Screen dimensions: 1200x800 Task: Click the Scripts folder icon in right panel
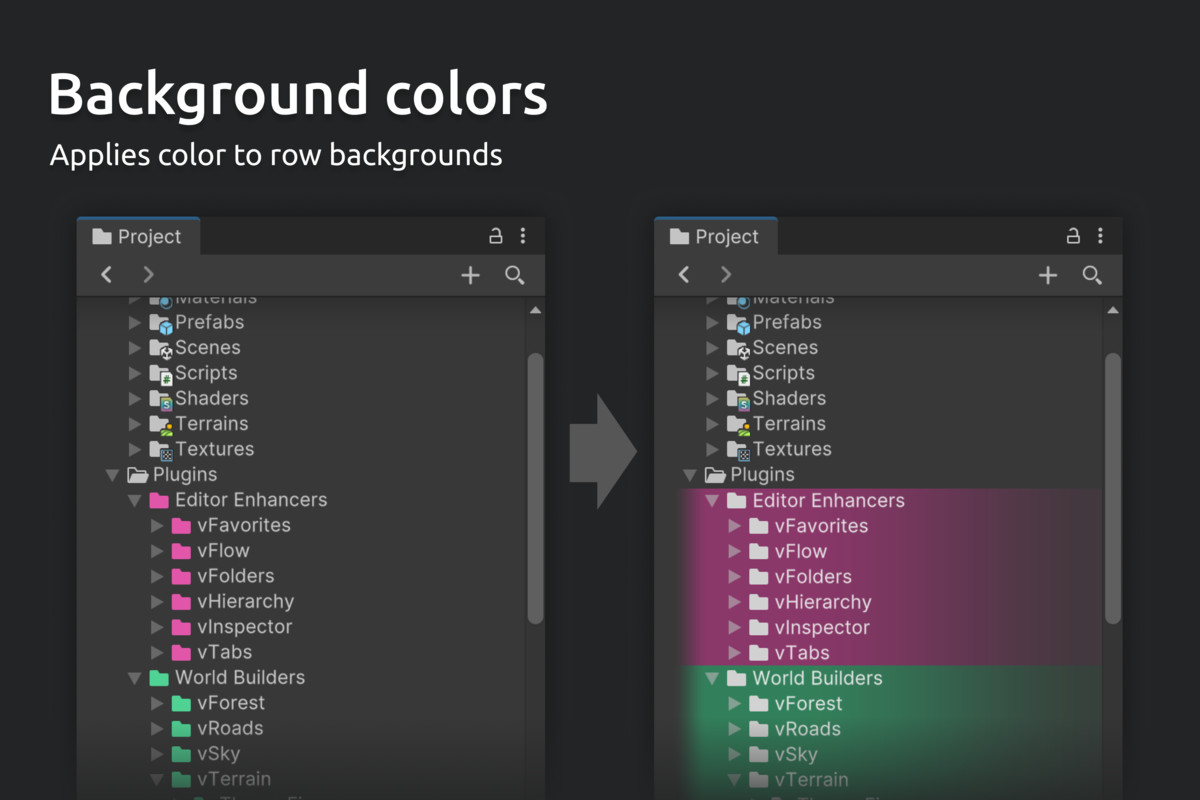click(738, 374)
